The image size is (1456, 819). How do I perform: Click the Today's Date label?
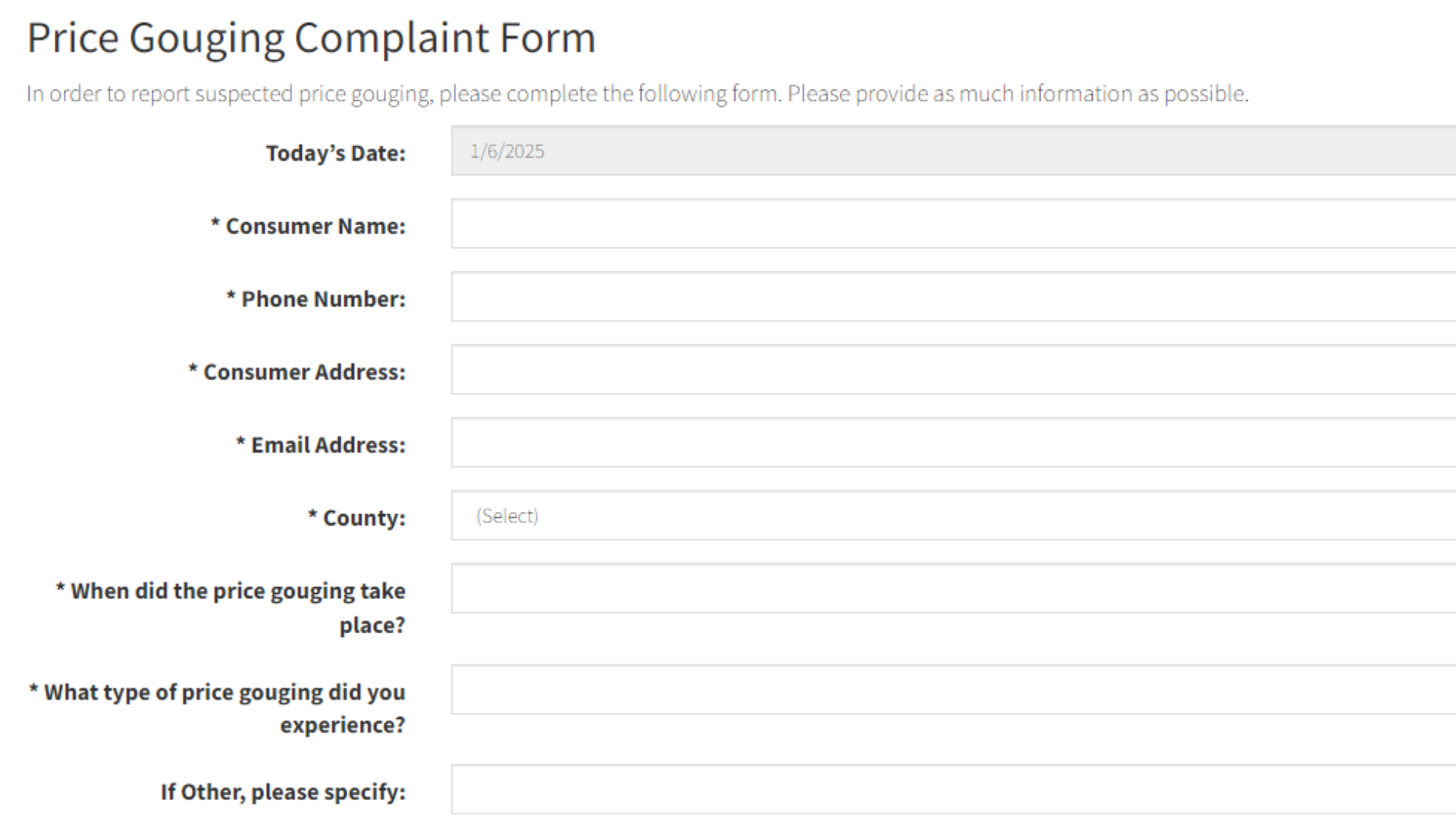coord(335,153)
